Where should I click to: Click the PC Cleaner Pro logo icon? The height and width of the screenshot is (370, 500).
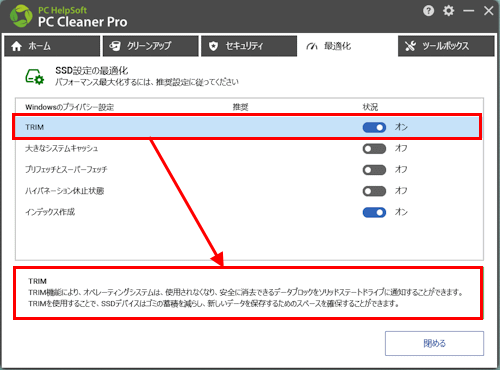pos(21,16)
